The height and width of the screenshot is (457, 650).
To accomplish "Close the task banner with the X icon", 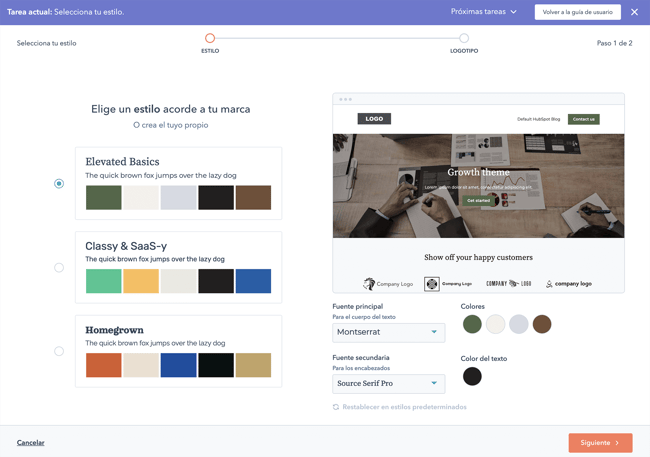I will pos(634,12).
